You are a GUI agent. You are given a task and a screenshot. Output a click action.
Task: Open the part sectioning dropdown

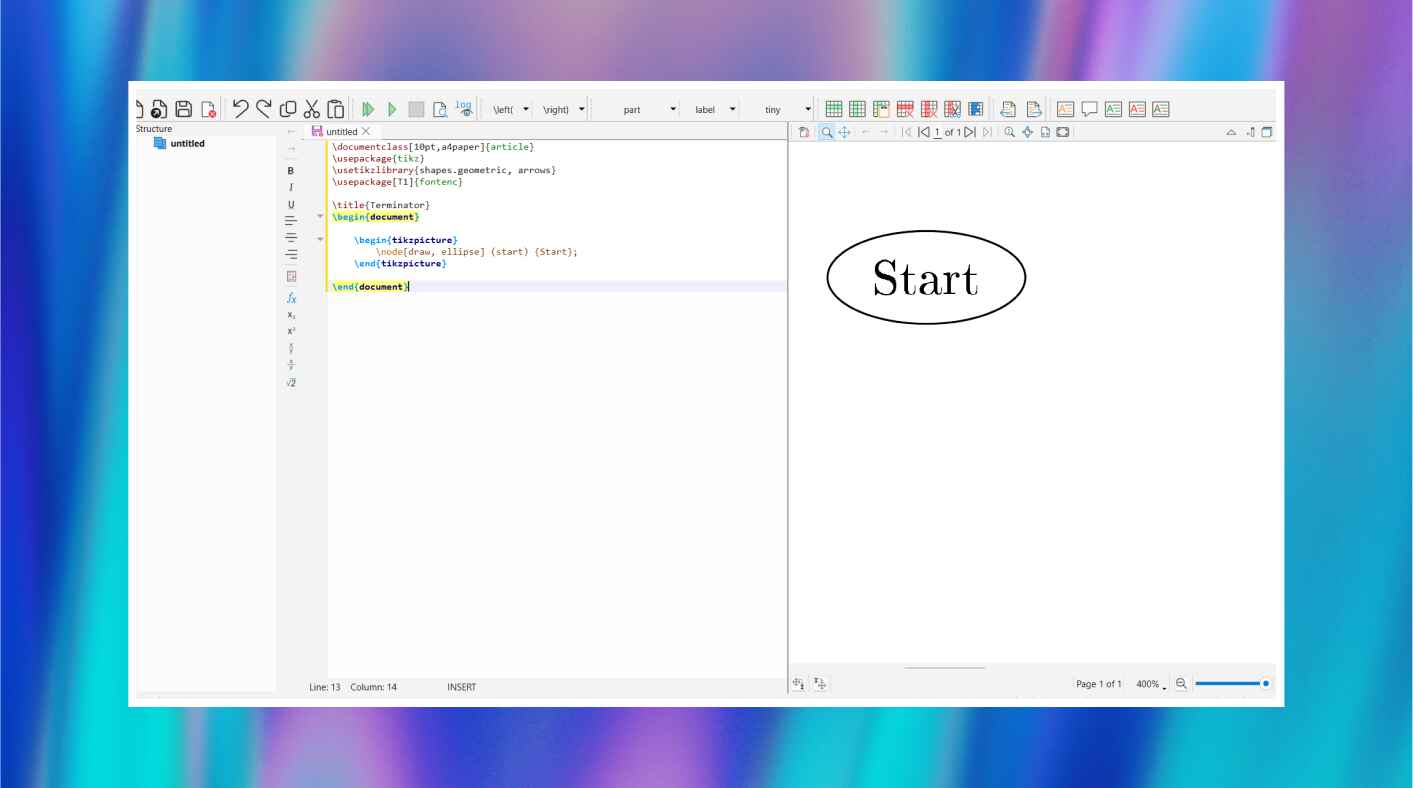(x=673, y=109)
